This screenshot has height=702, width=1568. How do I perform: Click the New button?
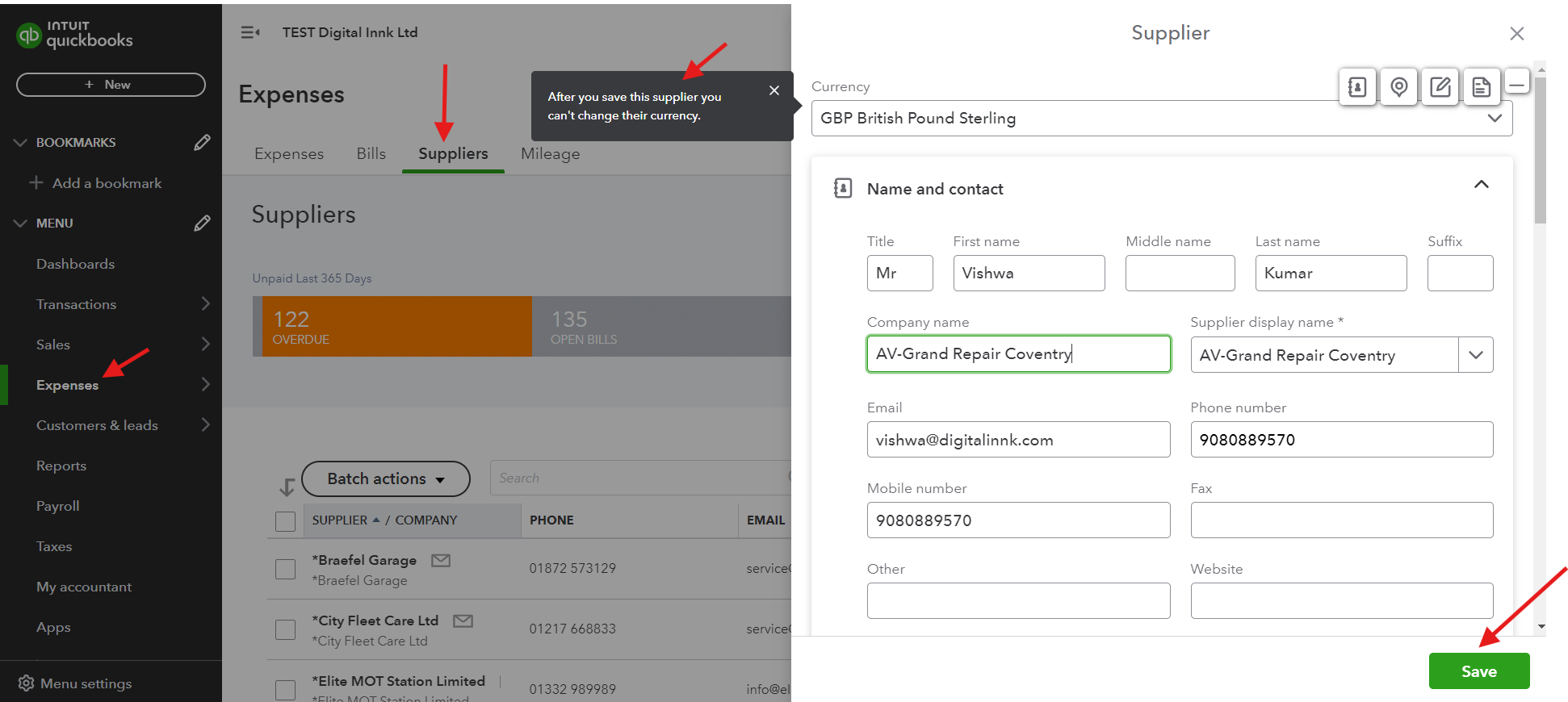(x=111, y=85)
